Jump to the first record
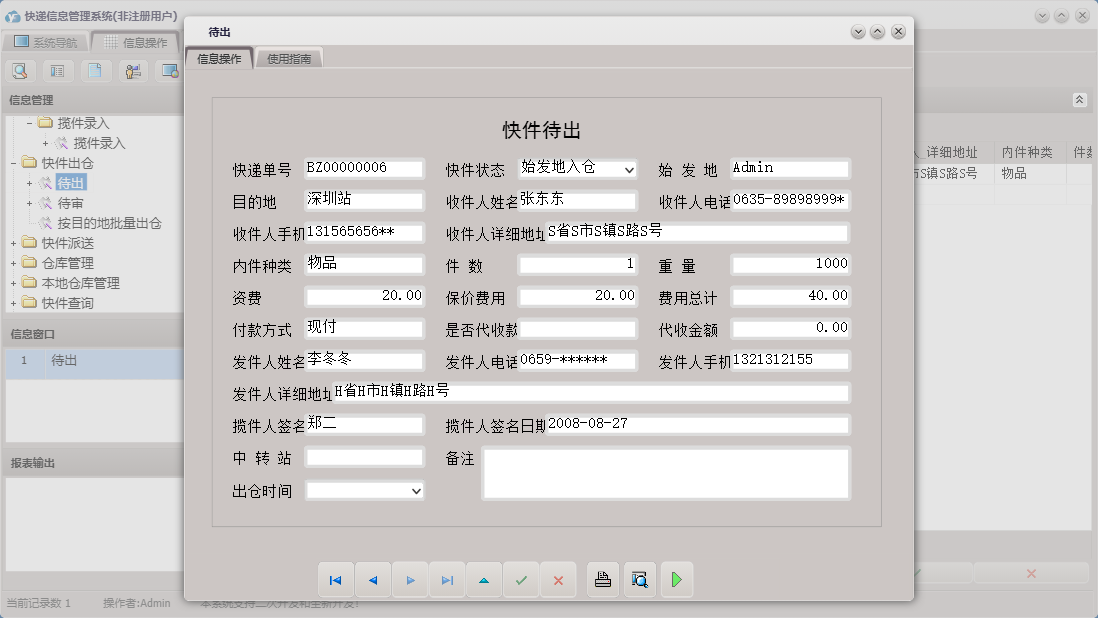The width and height of the screenshot is (1098, 618). coord(336,579)
